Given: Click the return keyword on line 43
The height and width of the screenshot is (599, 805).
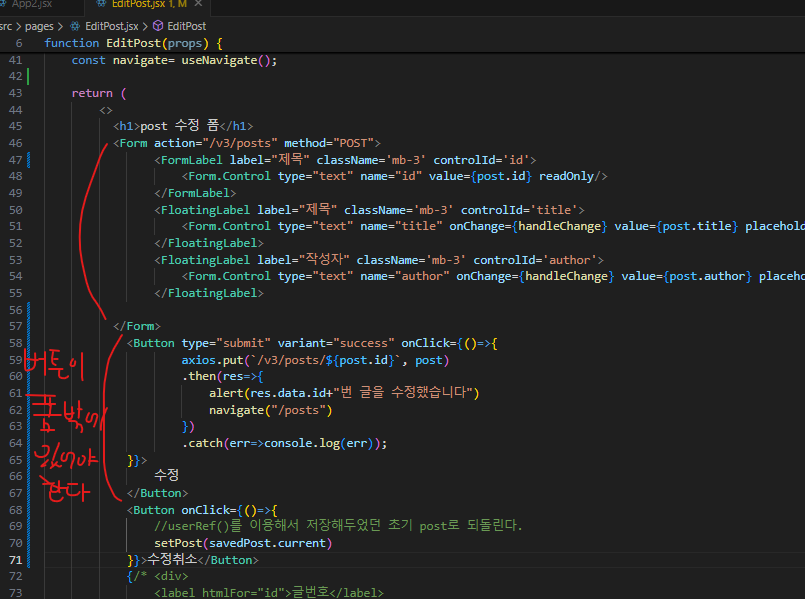Looking at the screenshot, I should click(92, 93).
